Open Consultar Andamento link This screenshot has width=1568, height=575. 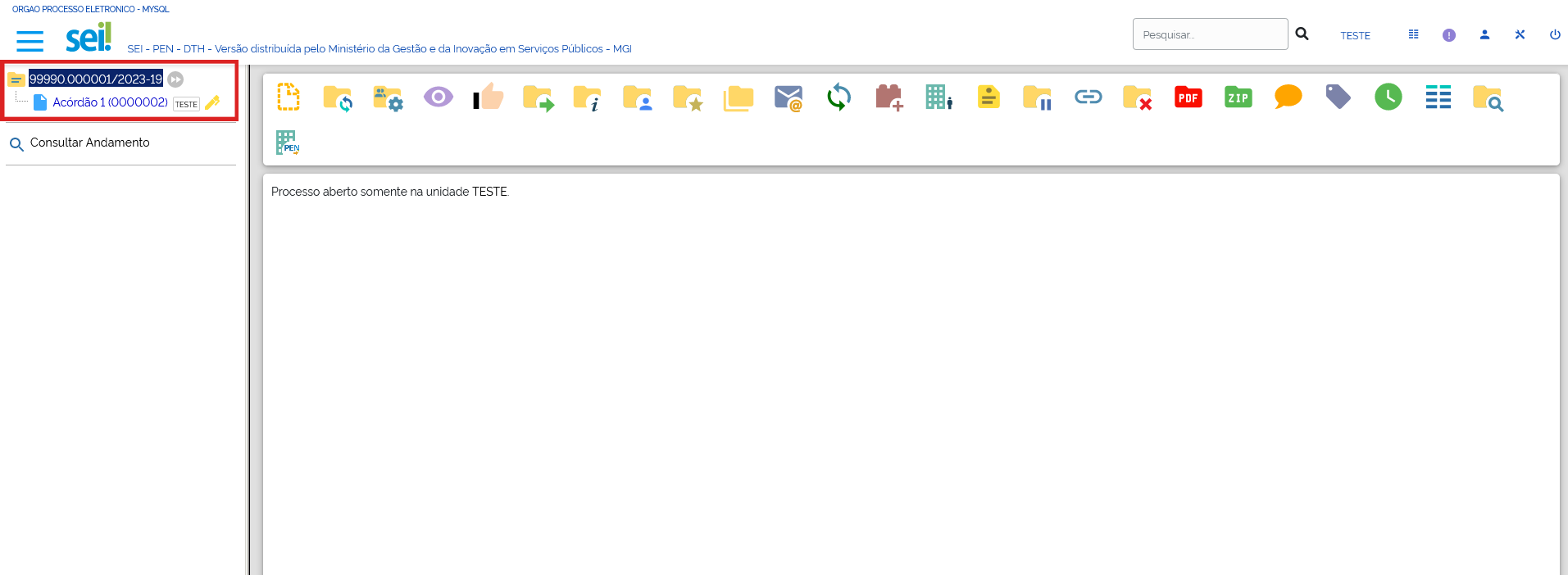click(89, 143)
